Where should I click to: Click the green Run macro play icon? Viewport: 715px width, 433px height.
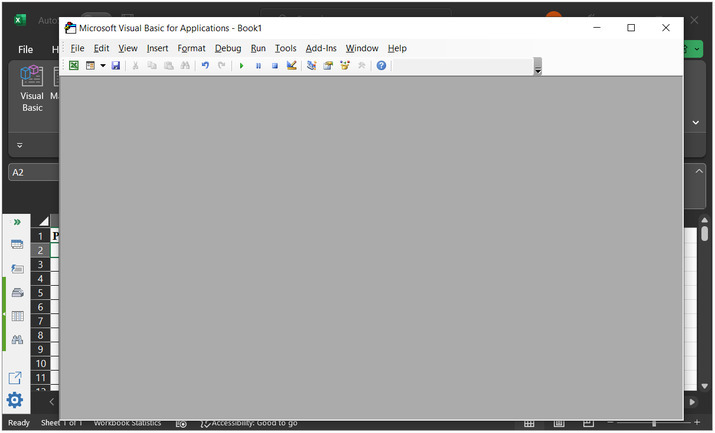(x=242, y=66)
